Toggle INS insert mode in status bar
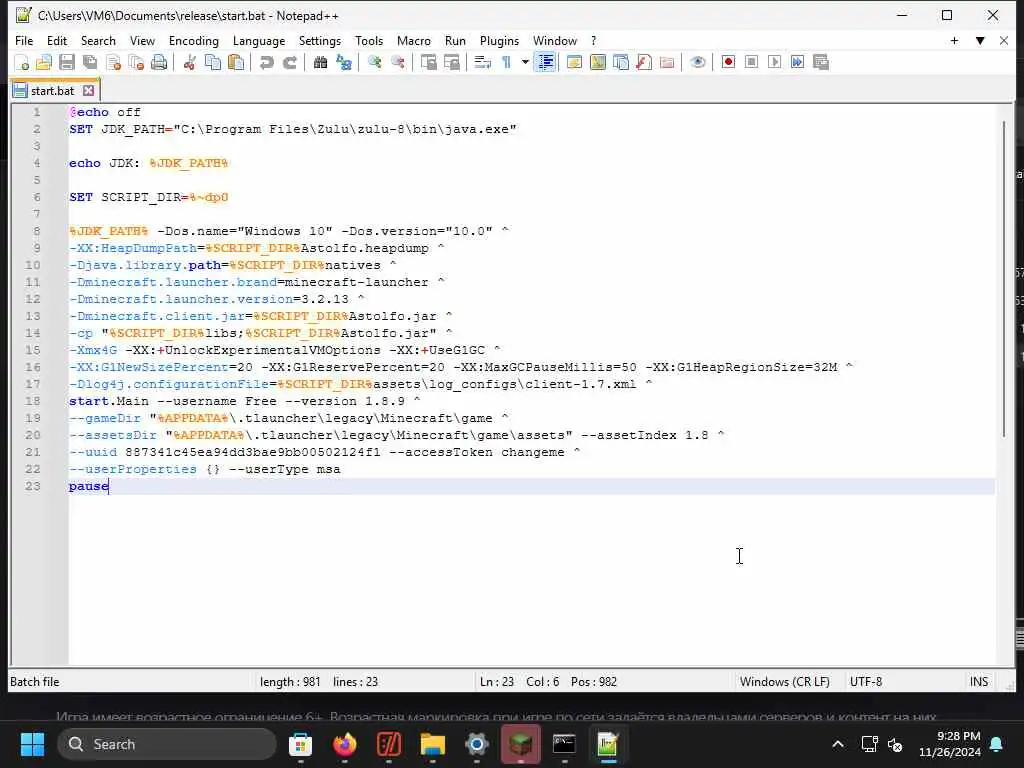 pos(978,682)
